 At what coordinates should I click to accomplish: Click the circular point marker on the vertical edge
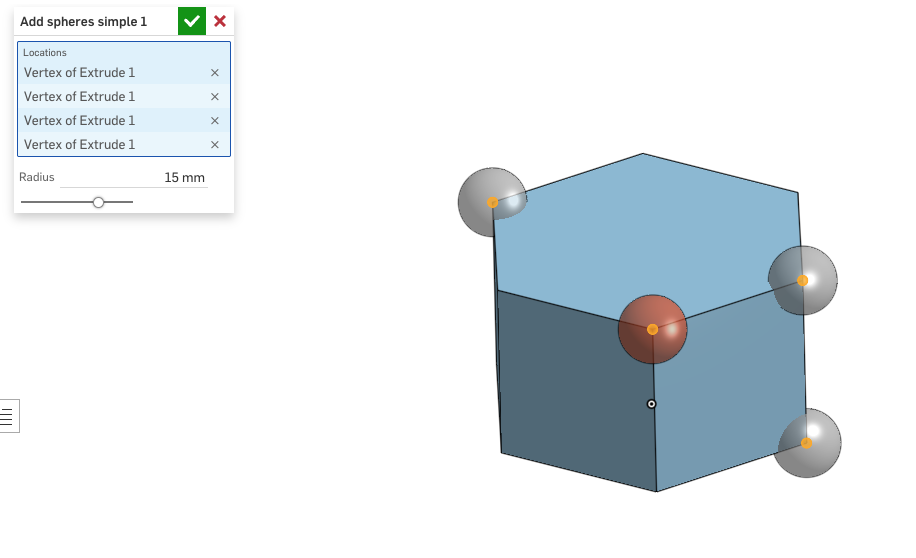(x=651, y=404)
